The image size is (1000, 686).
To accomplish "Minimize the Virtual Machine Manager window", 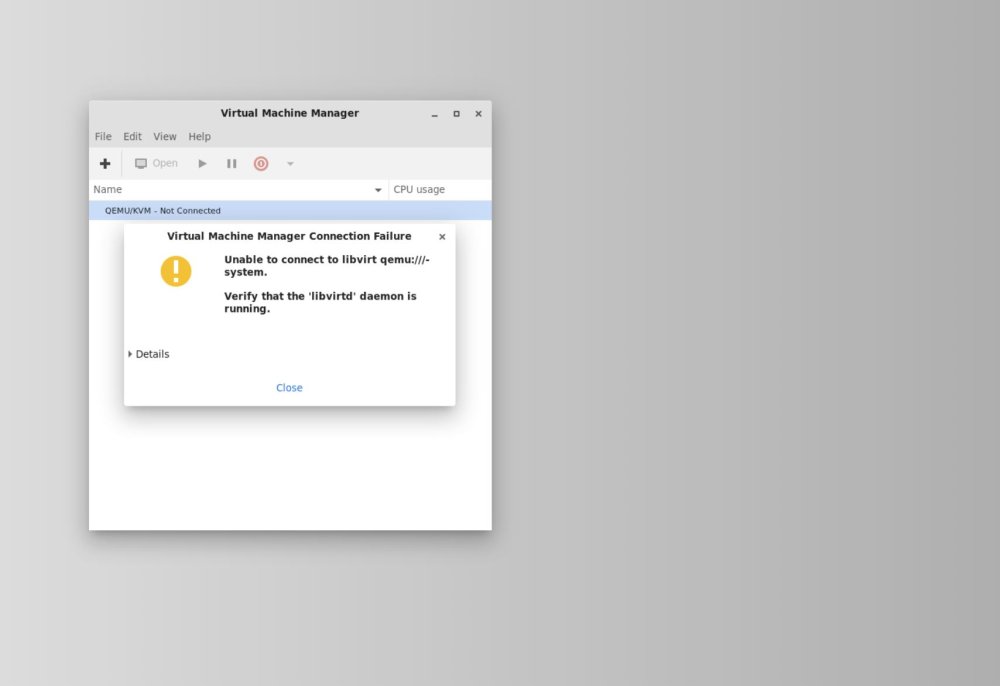I will [434, 114].
